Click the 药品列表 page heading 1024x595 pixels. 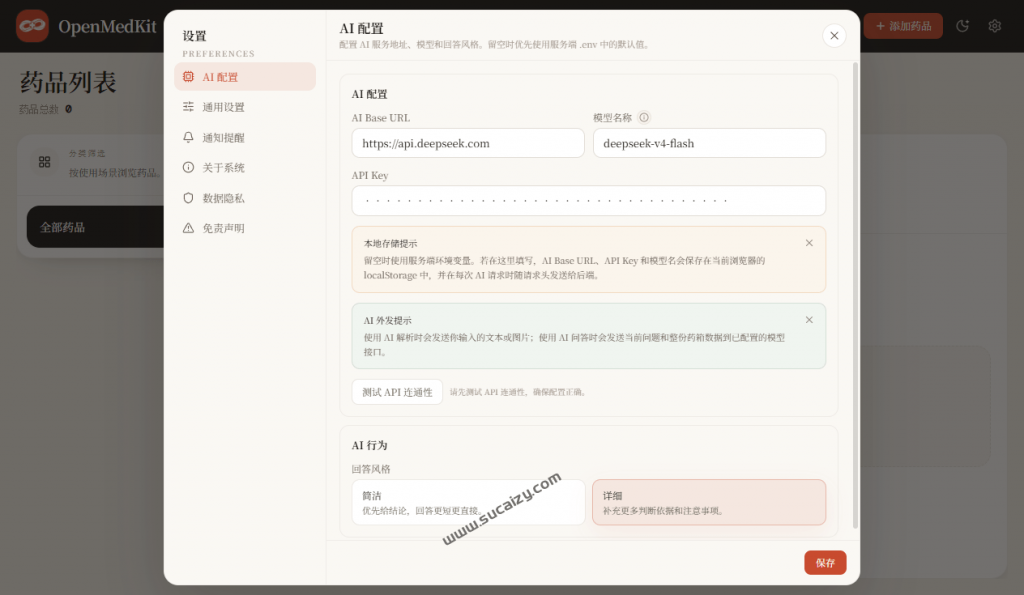point(68,82)
